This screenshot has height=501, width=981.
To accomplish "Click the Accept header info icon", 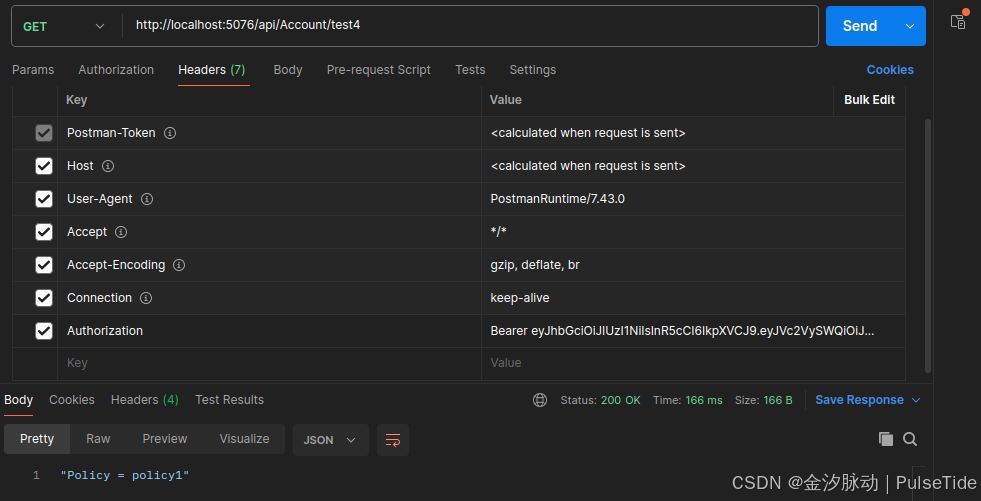I will pos(121,232).
